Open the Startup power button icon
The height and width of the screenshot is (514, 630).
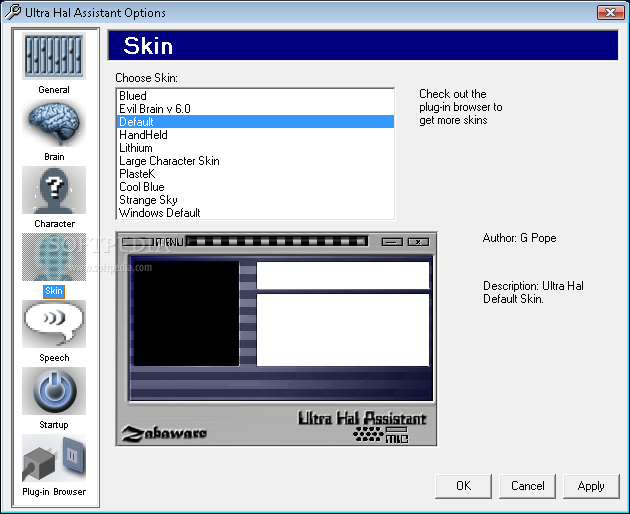[x=54, y=391]
